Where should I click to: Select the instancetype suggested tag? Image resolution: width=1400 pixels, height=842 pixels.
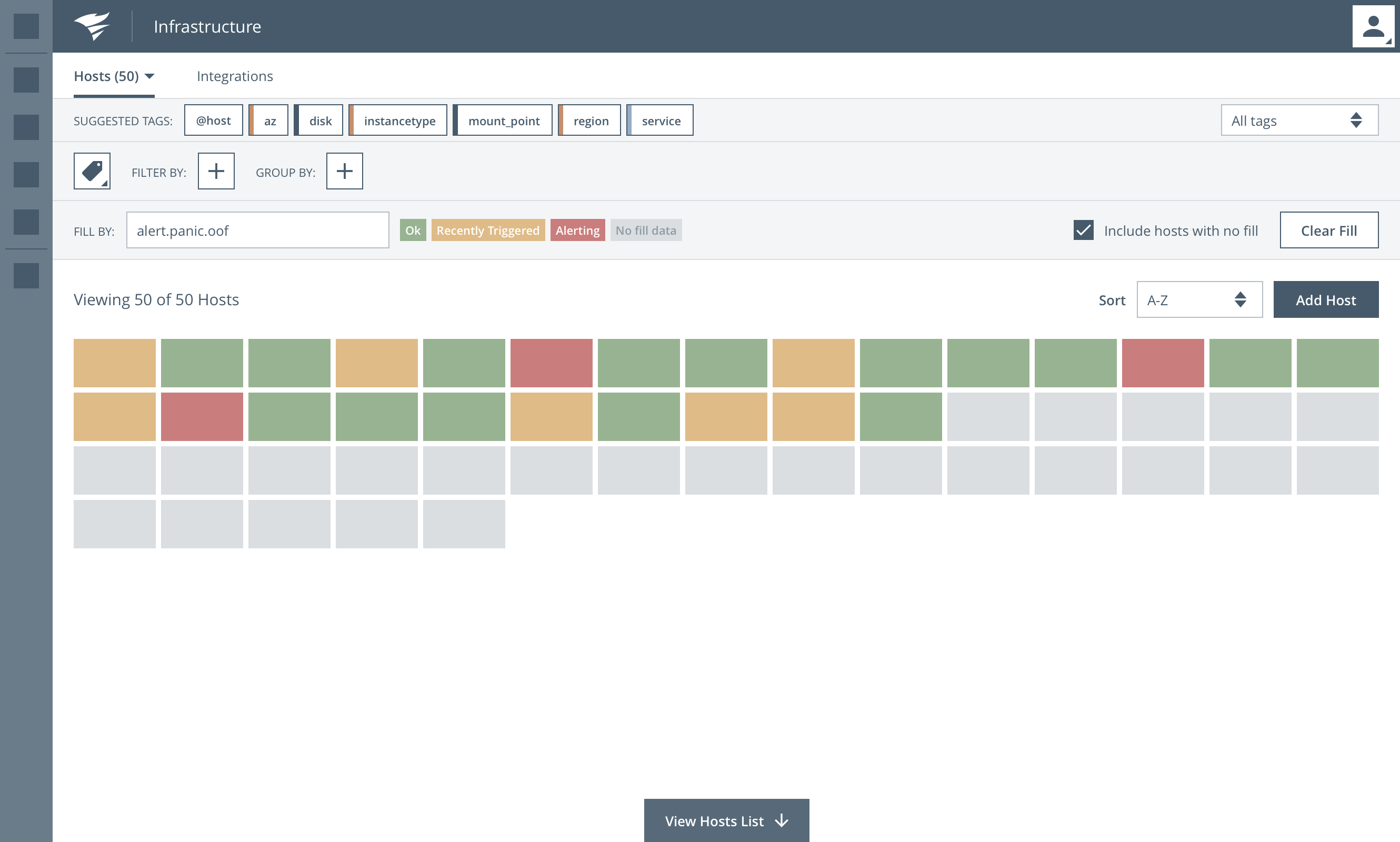398,121
